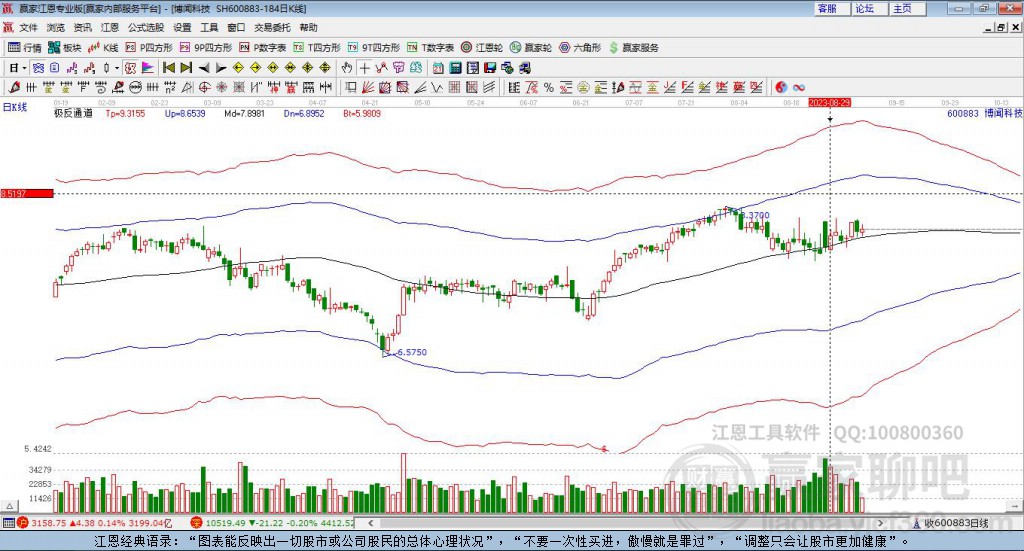Toggle the crosshair cursor tool
Image resolution: width=1024 pixels, height=551 pixels.
(x=364, y=68)
